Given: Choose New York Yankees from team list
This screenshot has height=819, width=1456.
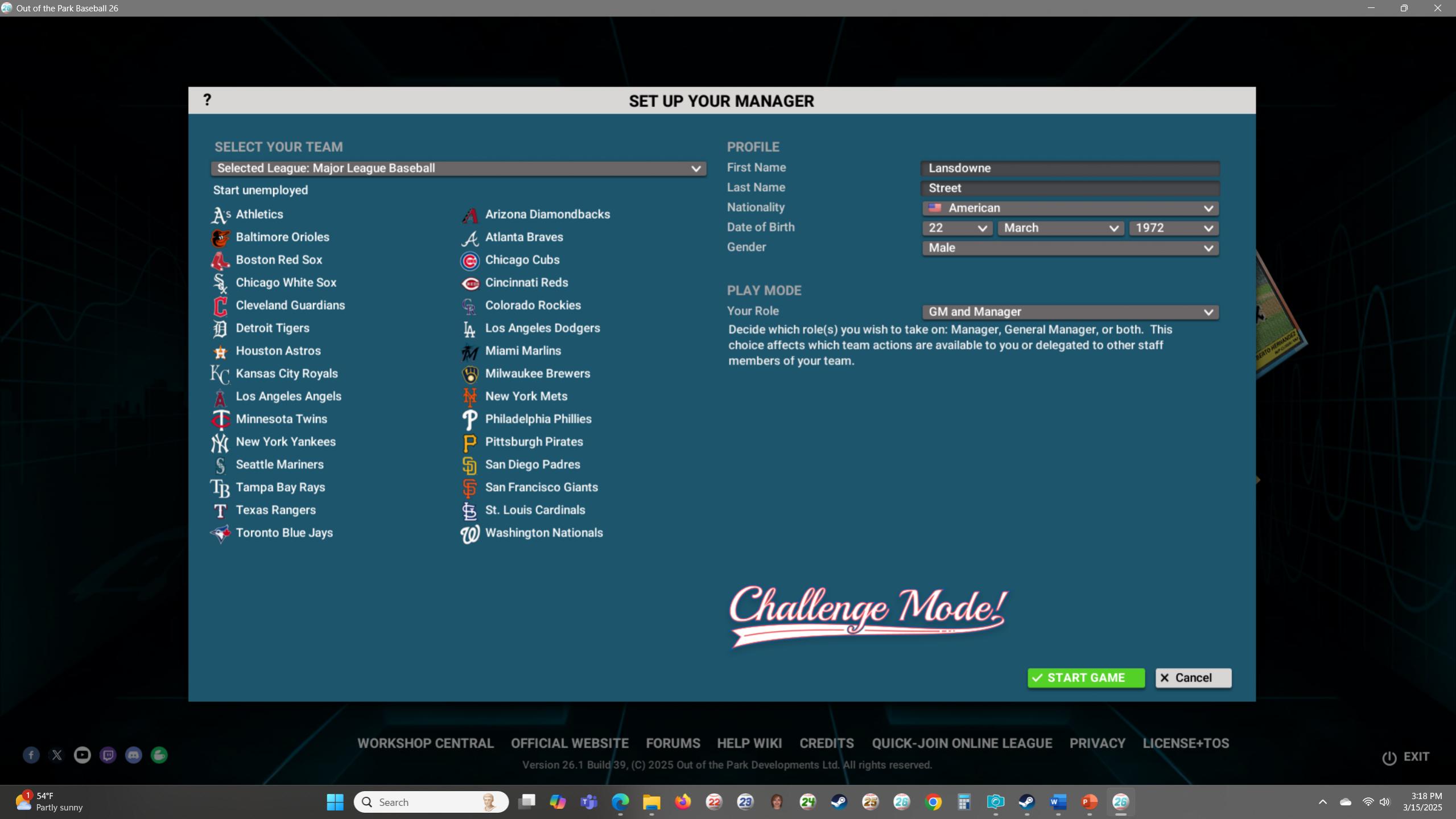Looking at the screenshot, I should point(285,442).
